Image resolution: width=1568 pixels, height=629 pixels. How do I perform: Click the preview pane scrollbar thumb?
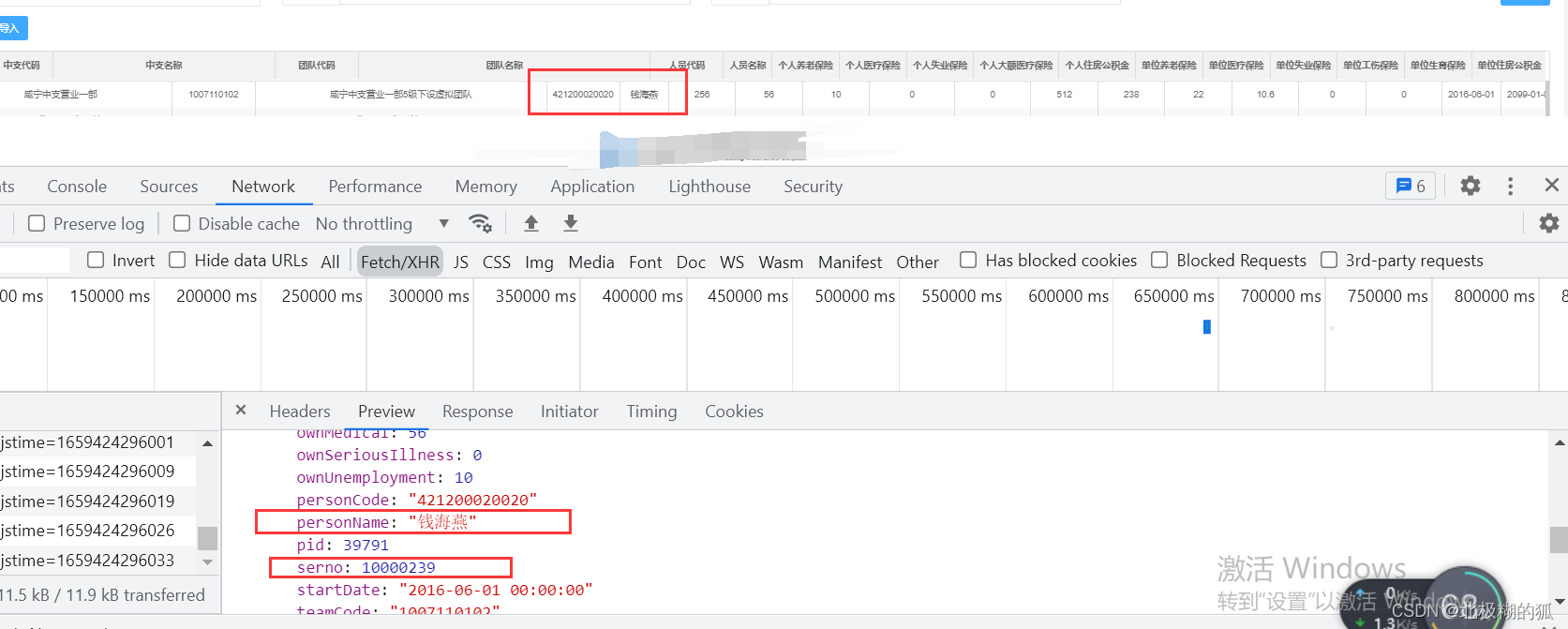pos(1559,539)
